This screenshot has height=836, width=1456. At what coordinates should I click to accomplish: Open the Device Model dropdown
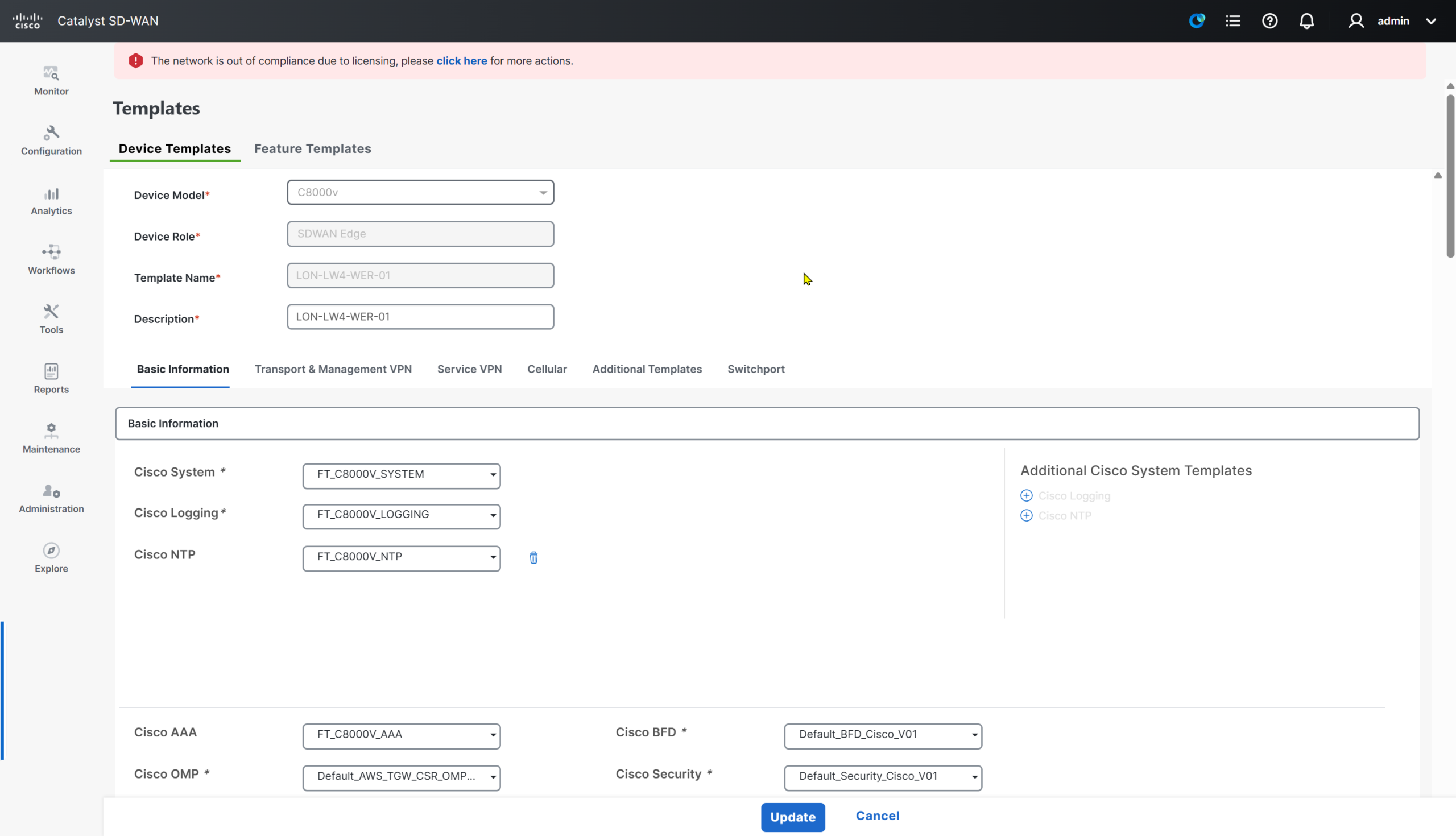[x=420, y=192]
